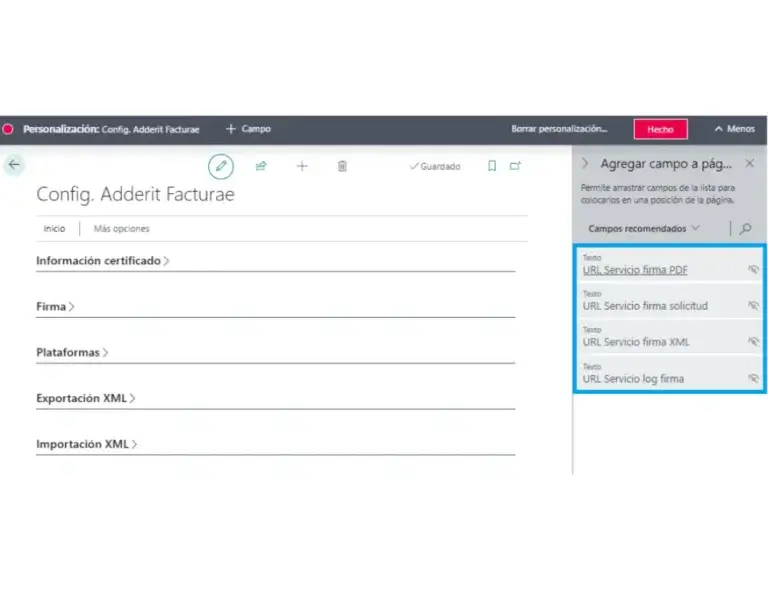The height and width of the screenshot is (590, 768).
Task: Open the Más opciones menu
Action: [x=121, y=229]
